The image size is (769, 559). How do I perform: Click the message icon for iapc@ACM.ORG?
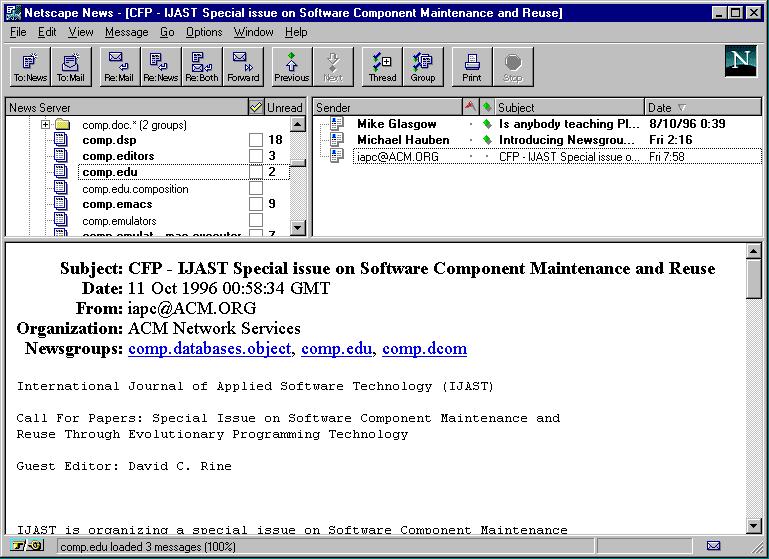click(x=337, y=156)
